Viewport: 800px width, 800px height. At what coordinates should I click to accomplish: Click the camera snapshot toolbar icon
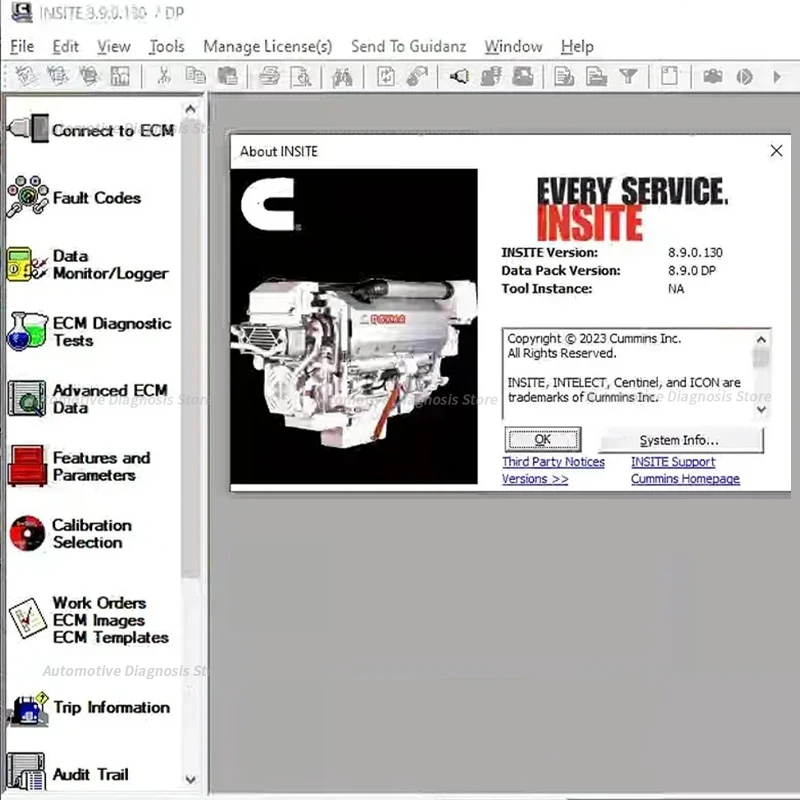click(712, 77)
